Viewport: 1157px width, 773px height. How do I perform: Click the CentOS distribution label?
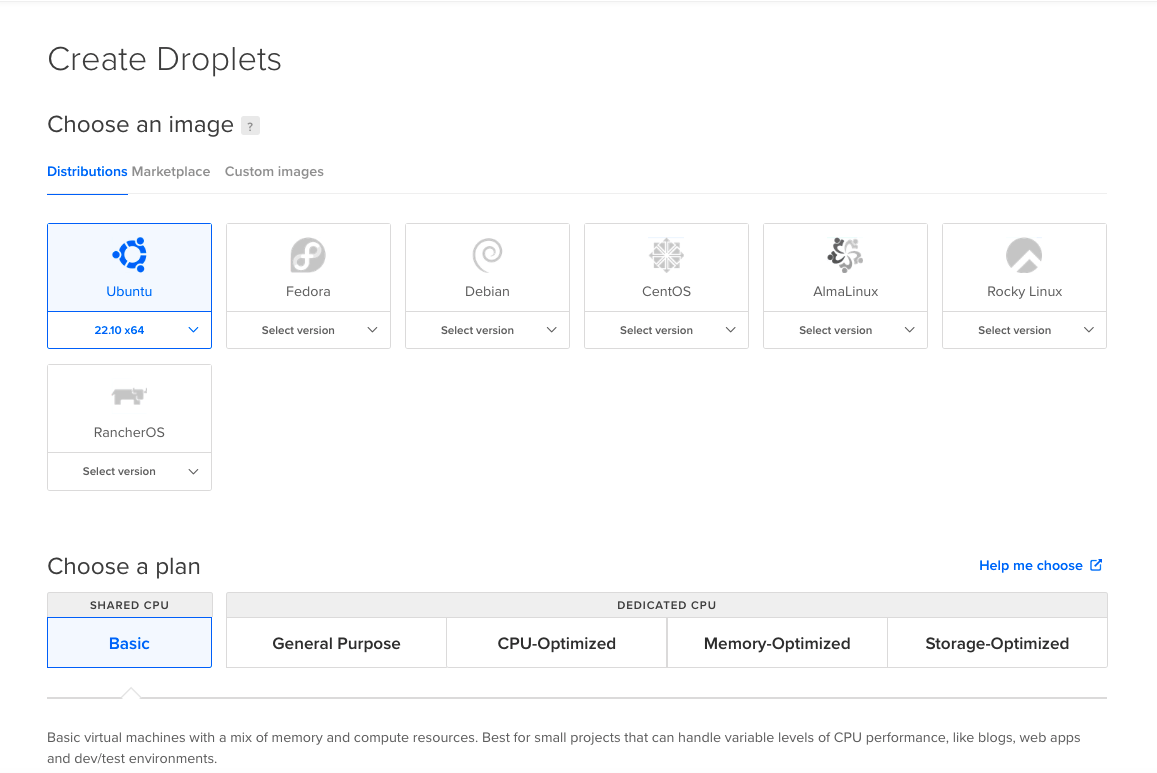pos(666,291)
